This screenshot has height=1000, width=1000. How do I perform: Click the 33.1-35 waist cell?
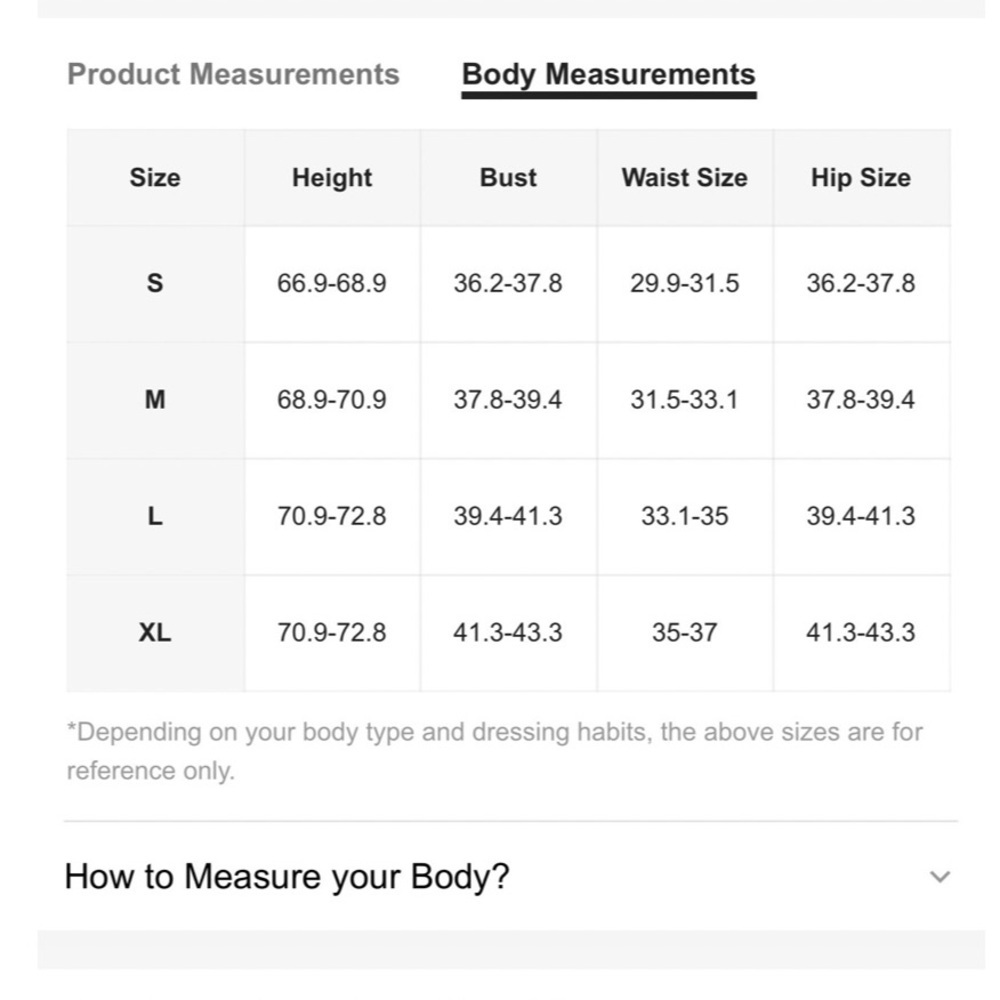[x=685, y=516]
